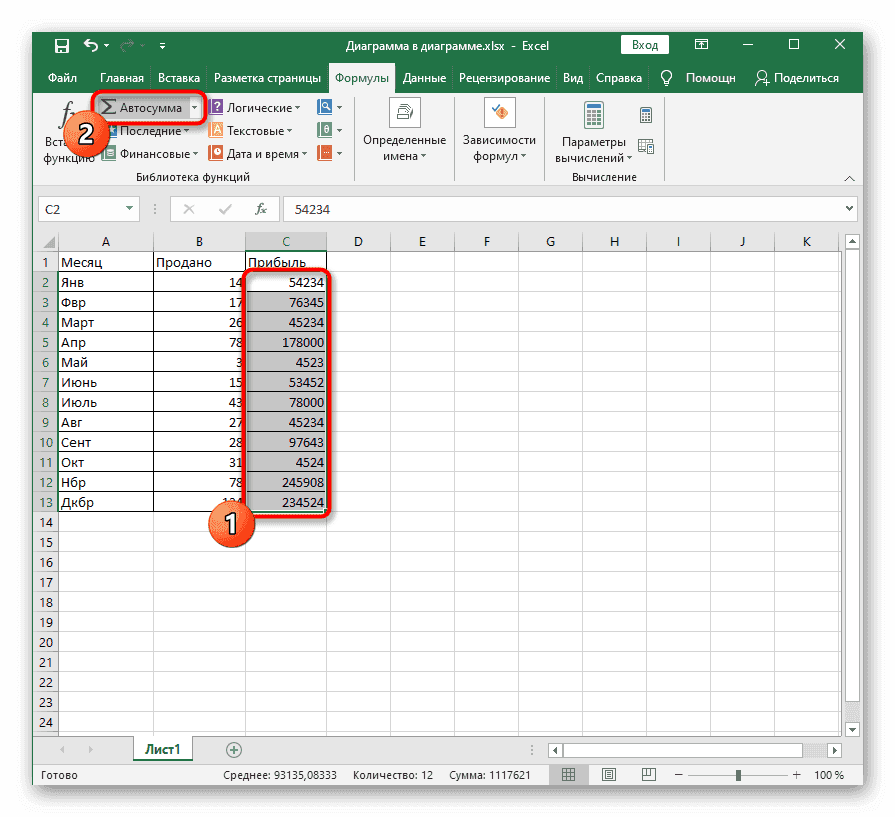Click the Автосумма sigma button

(x=140, y=107)
